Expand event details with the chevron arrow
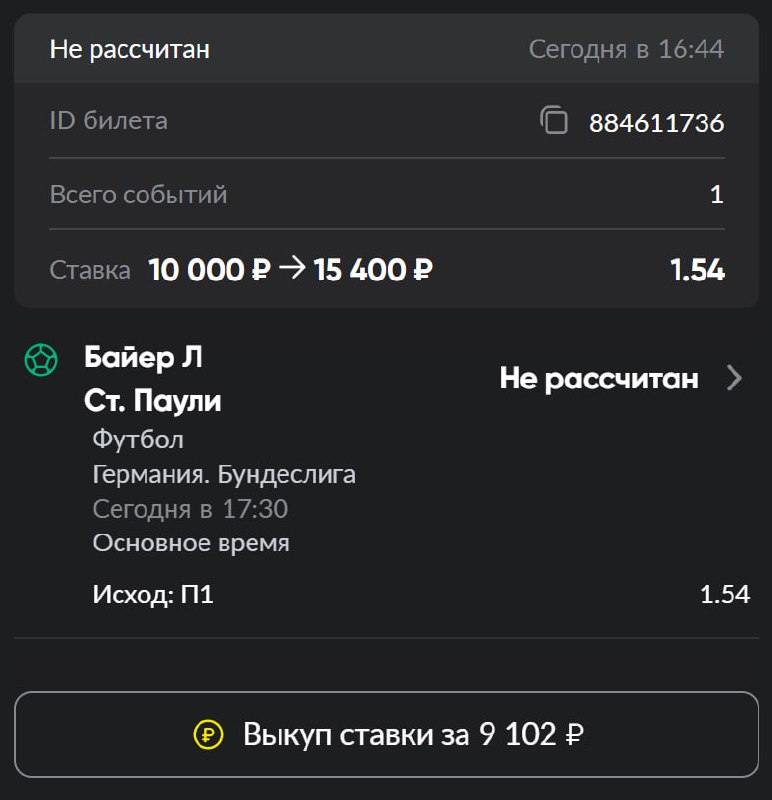Screen dimensions: 772x800 coord(734,378)
